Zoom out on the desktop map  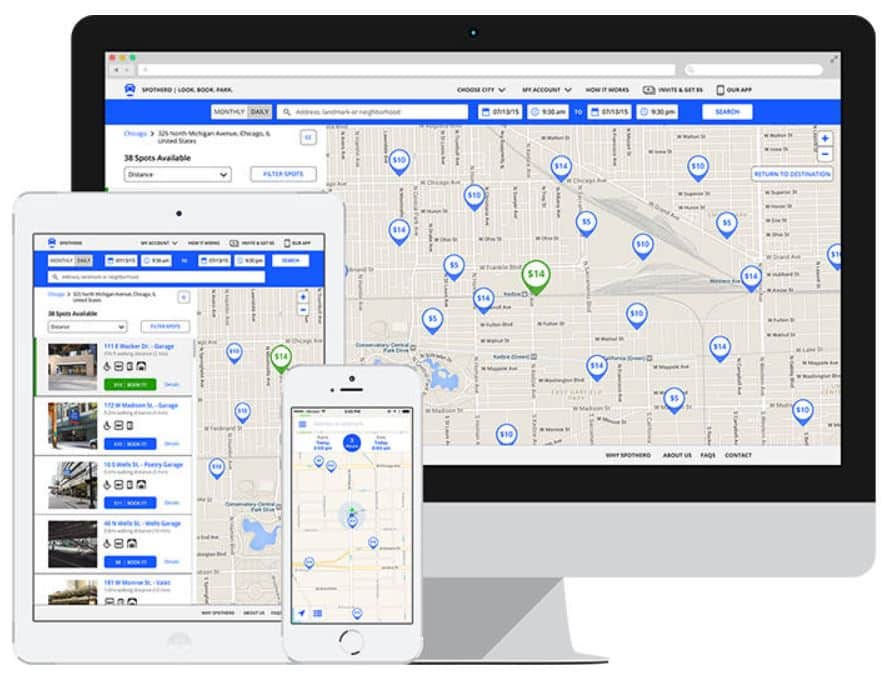tap(824, 155)
